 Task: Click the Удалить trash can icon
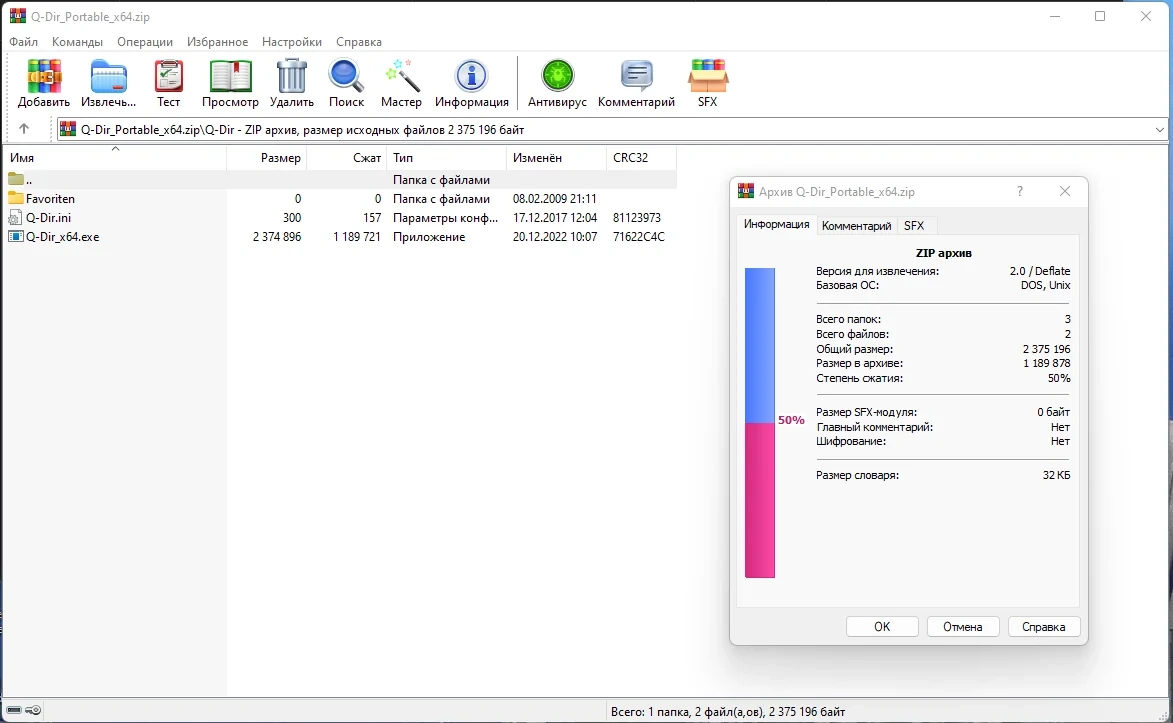pos(292,76)
